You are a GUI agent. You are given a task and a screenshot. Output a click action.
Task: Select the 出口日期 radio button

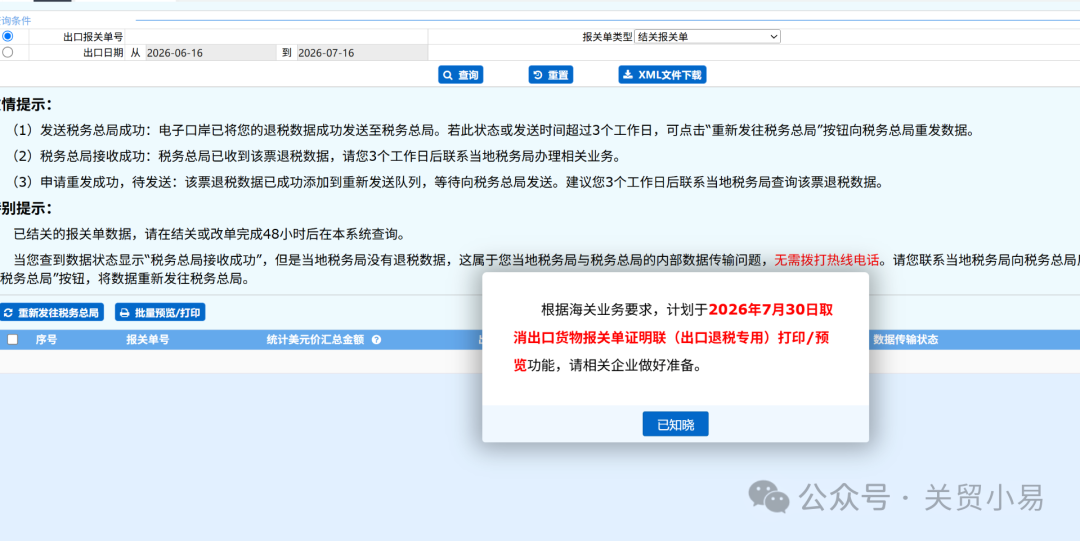(x=8, y=52)
